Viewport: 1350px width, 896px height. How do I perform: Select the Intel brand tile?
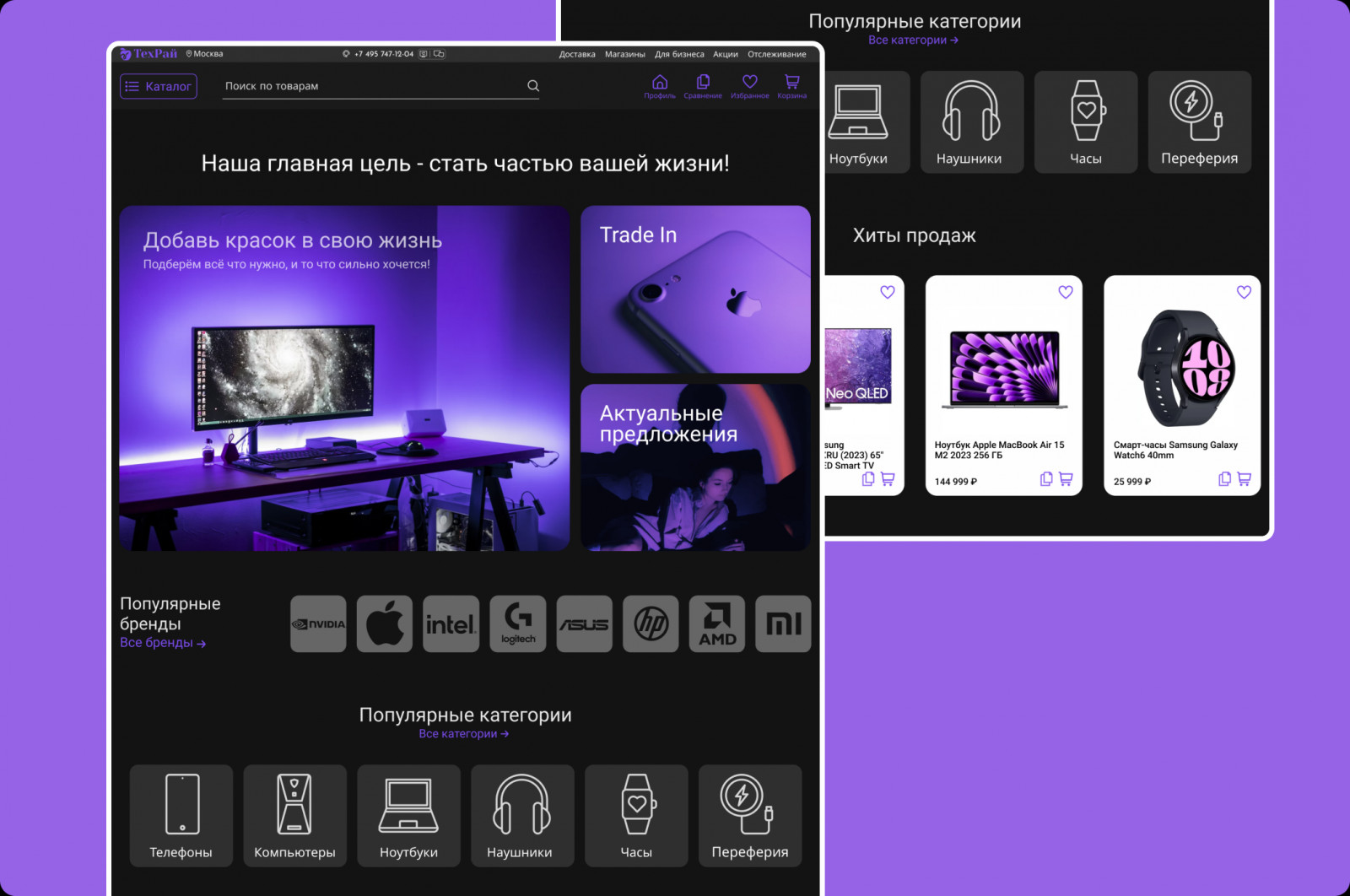pos(451,623)
